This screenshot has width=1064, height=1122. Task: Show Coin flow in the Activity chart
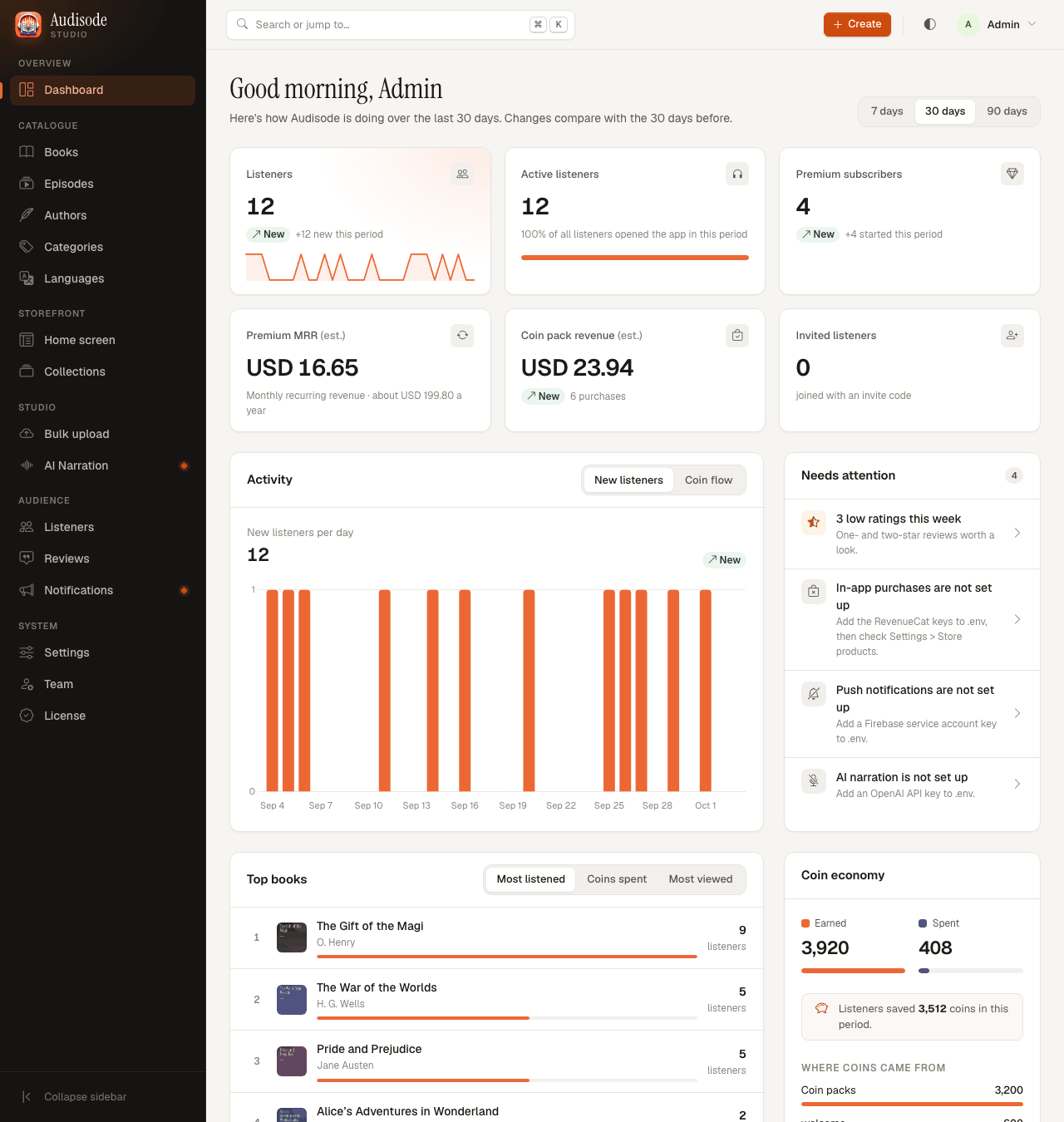pyautogui.click(x=708, y=480)
